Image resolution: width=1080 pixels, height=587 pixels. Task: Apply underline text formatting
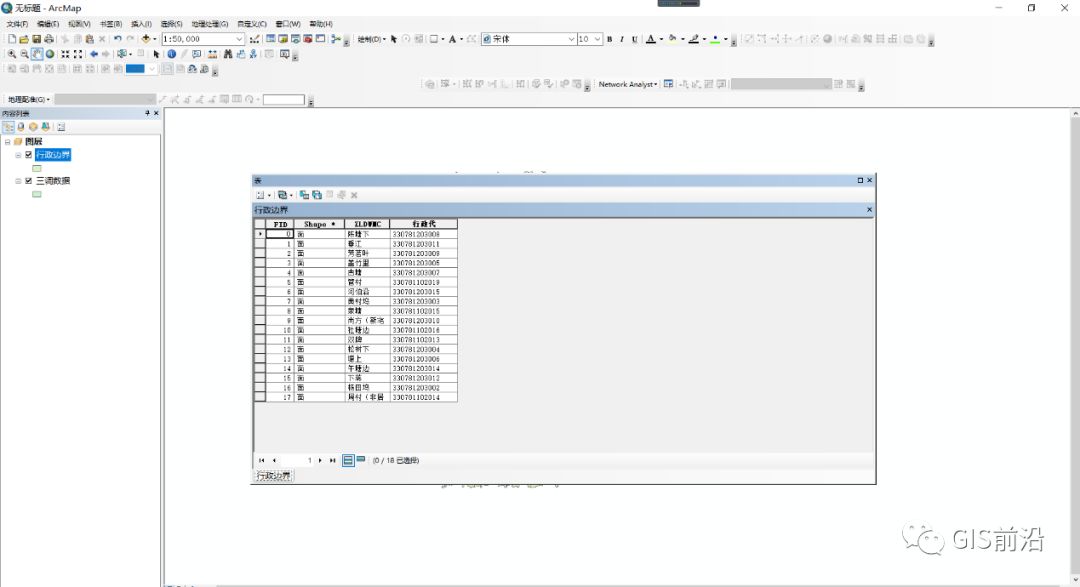coord(634,39)
